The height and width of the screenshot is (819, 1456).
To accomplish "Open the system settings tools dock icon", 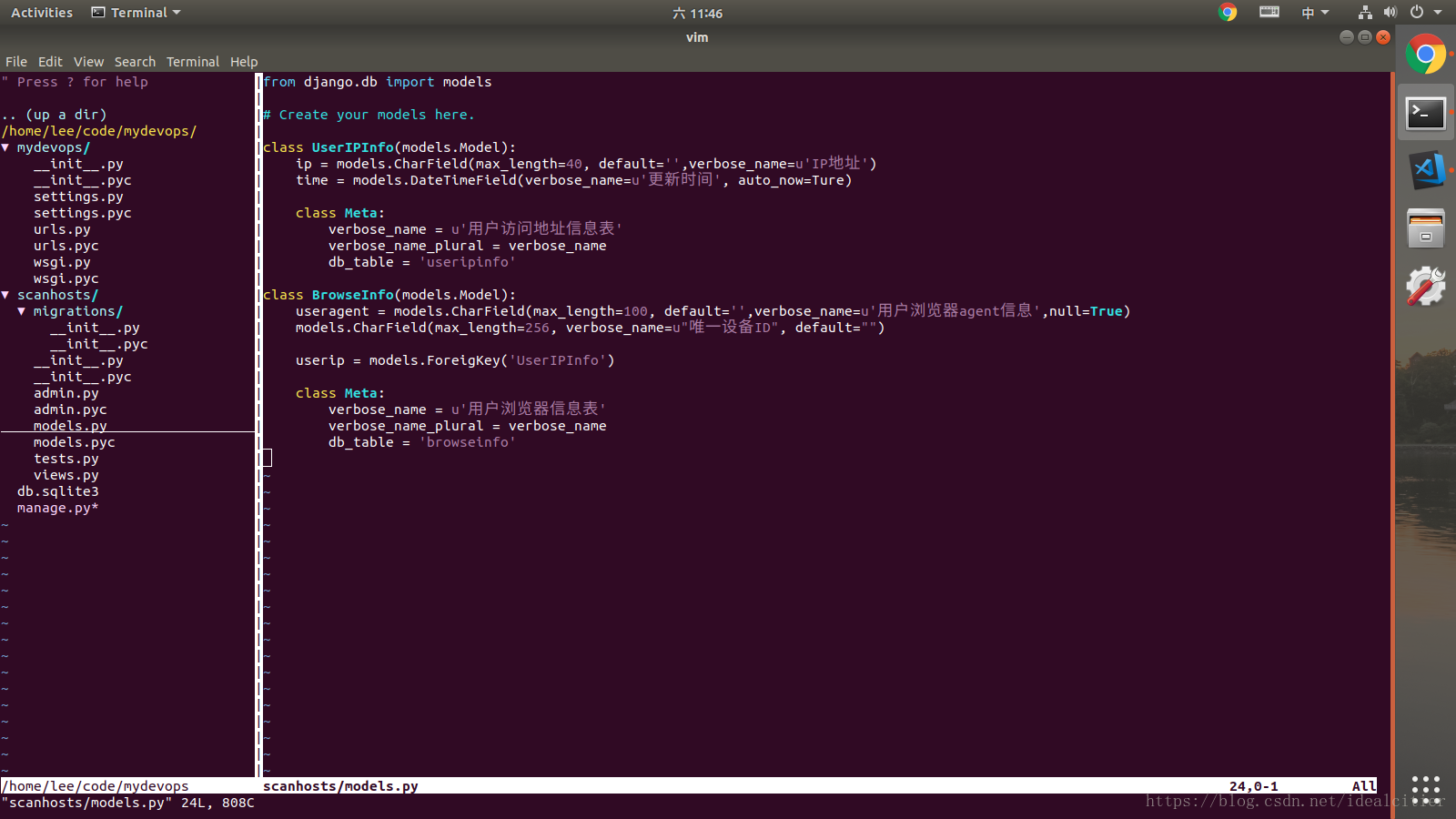I will (x=1425, y=287).
